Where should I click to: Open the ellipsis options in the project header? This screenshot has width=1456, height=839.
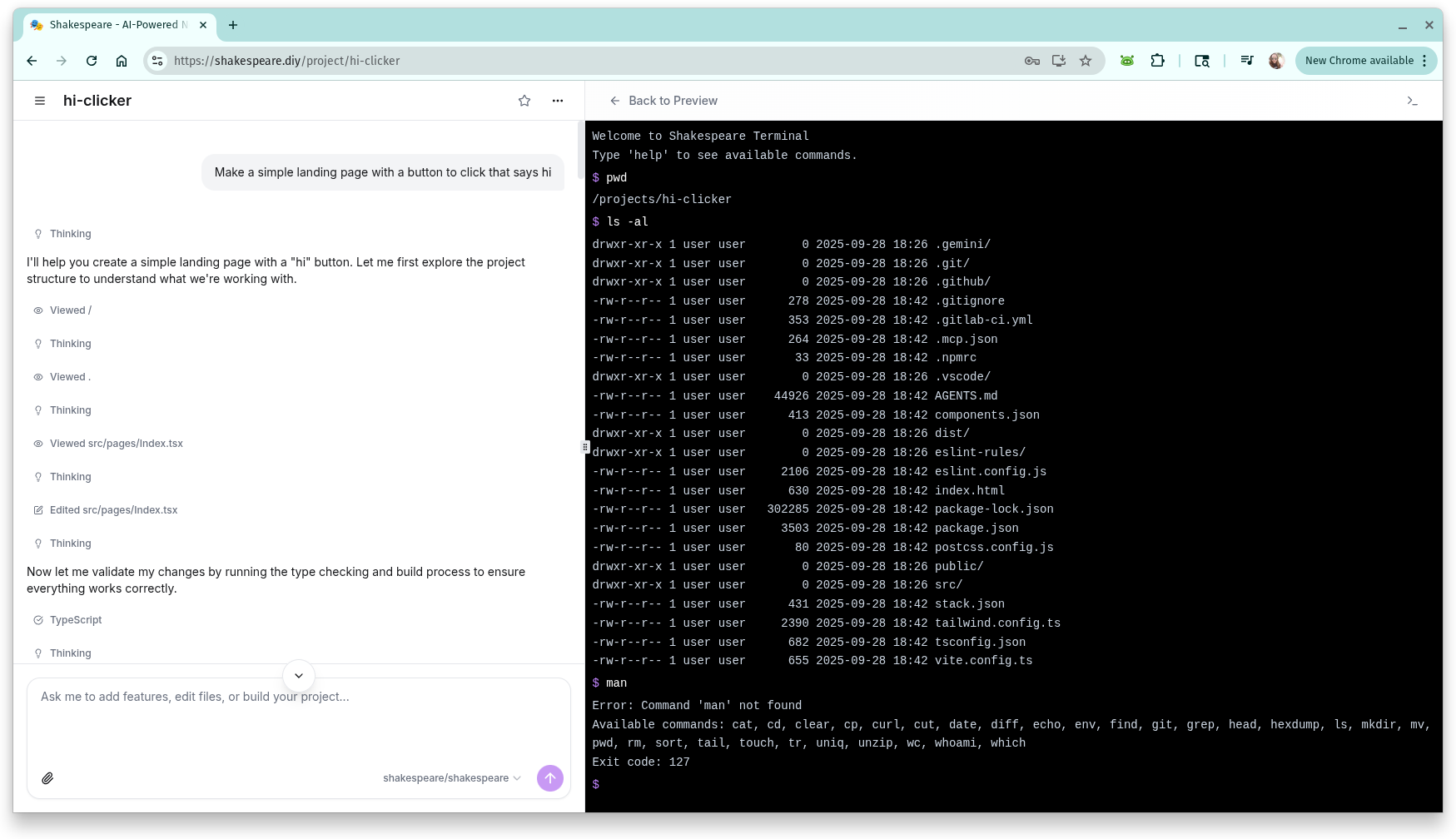(557, 100)
